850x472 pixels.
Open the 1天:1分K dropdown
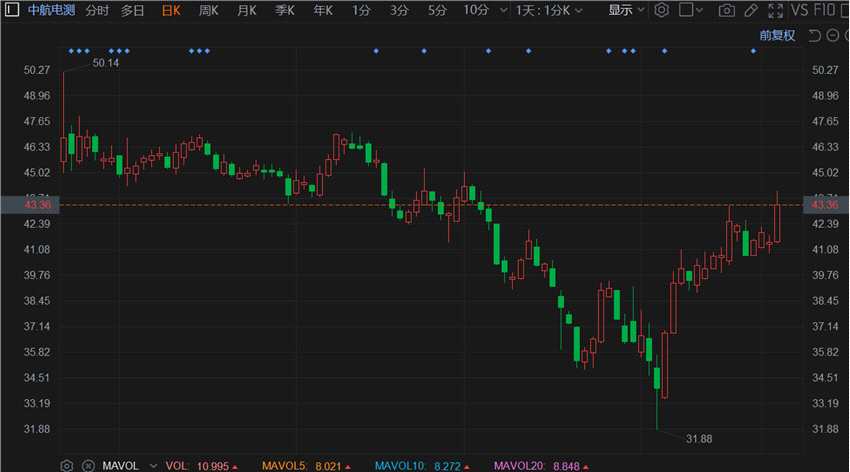tap(549, 10)
